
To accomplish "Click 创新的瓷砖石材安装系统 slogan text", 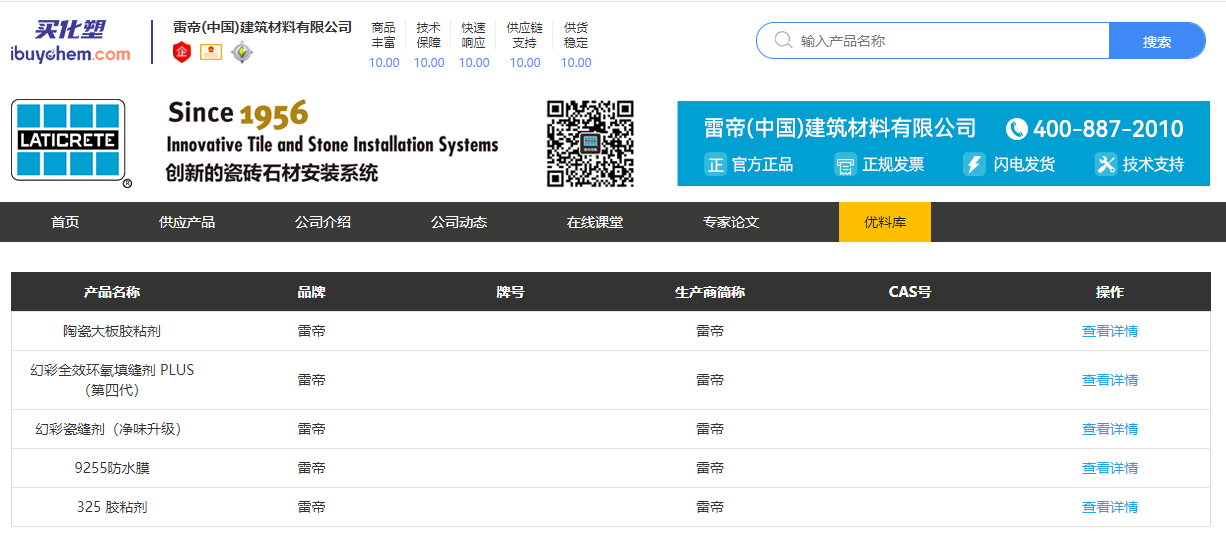I will point(272,173).
